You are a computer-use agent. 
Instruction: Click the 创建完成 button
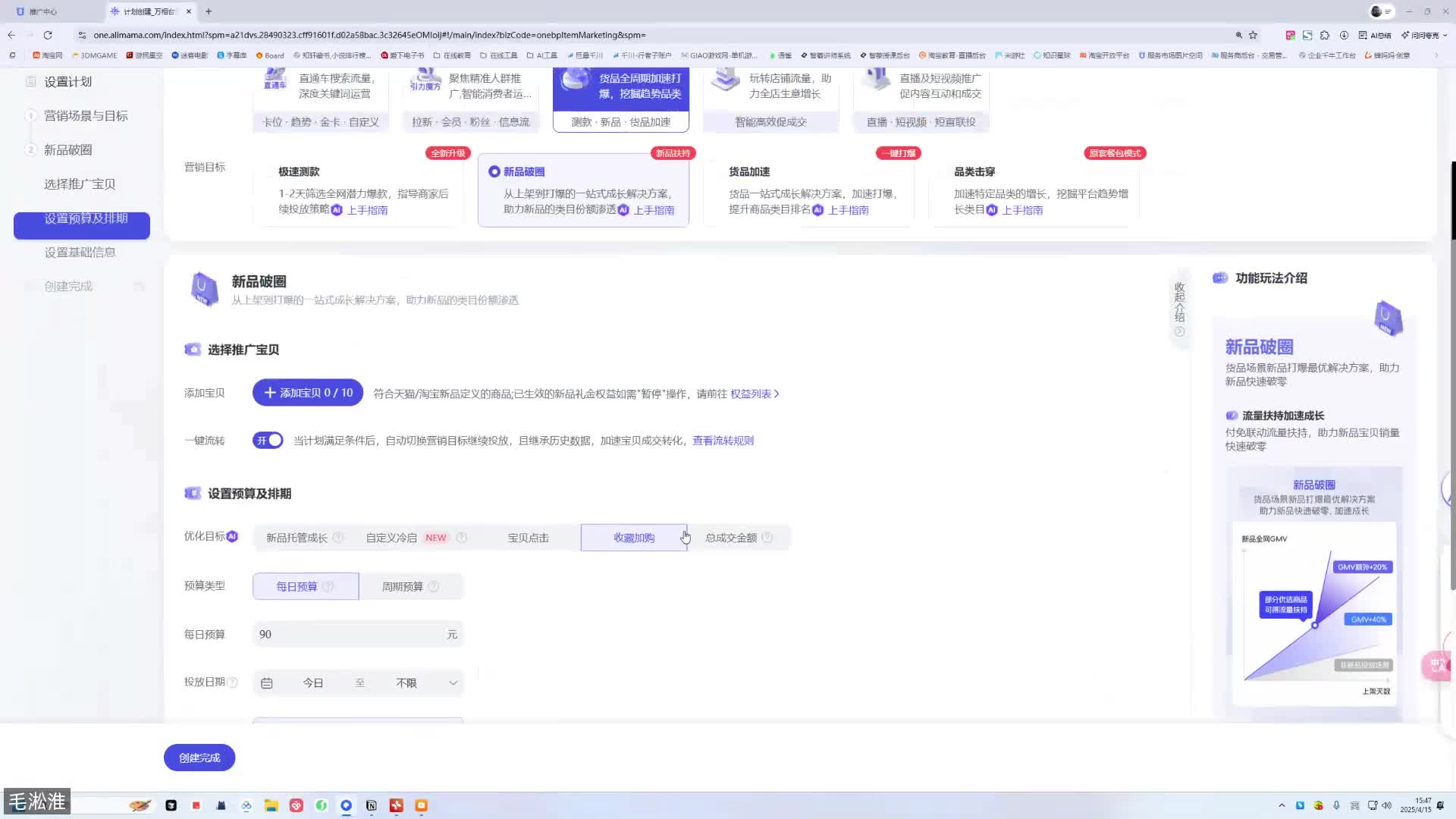pyautogui.click(x=199, y=757)
